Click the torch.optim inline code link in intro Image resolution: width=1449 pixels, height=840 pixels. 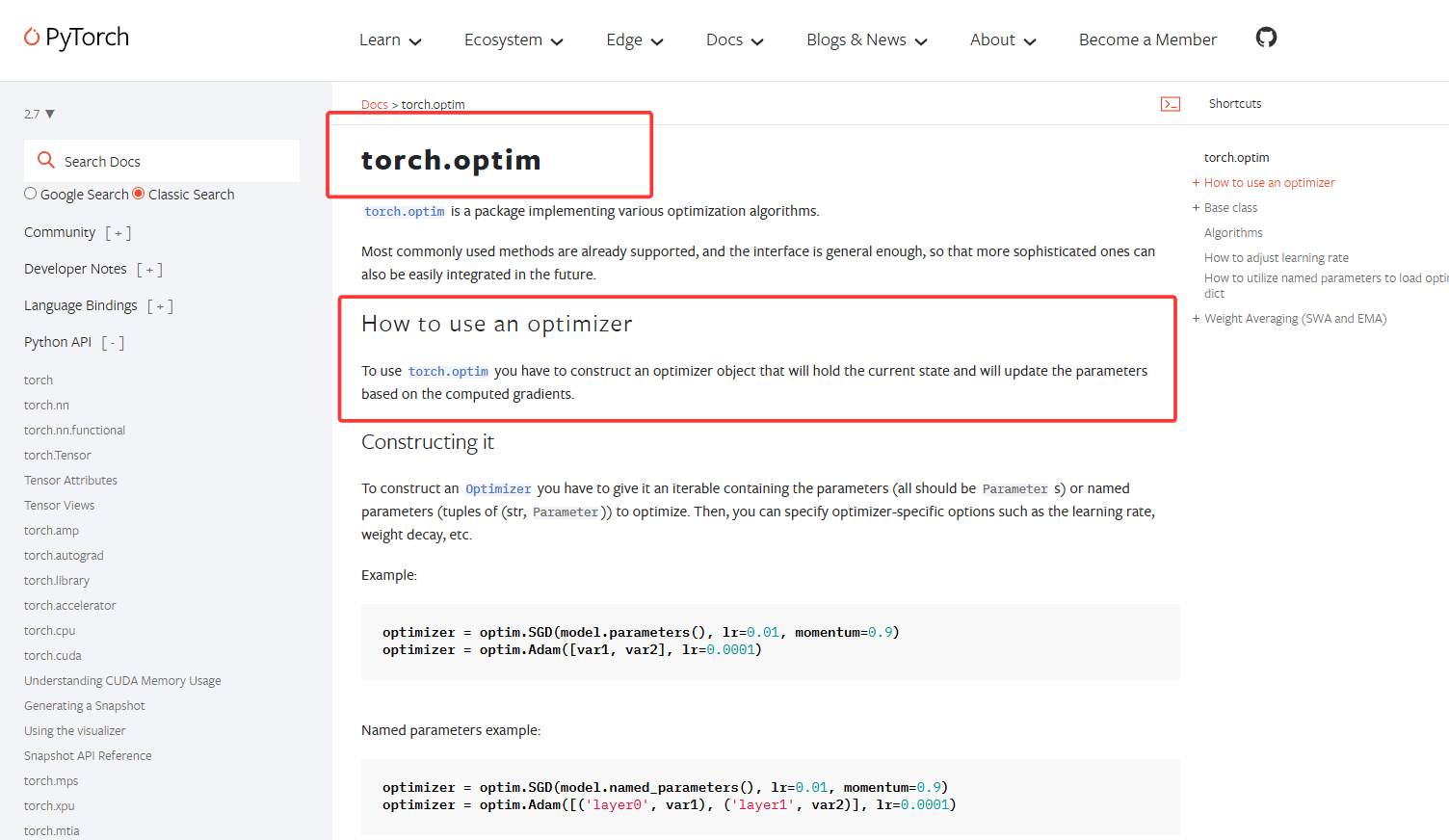tap(405, 212)
